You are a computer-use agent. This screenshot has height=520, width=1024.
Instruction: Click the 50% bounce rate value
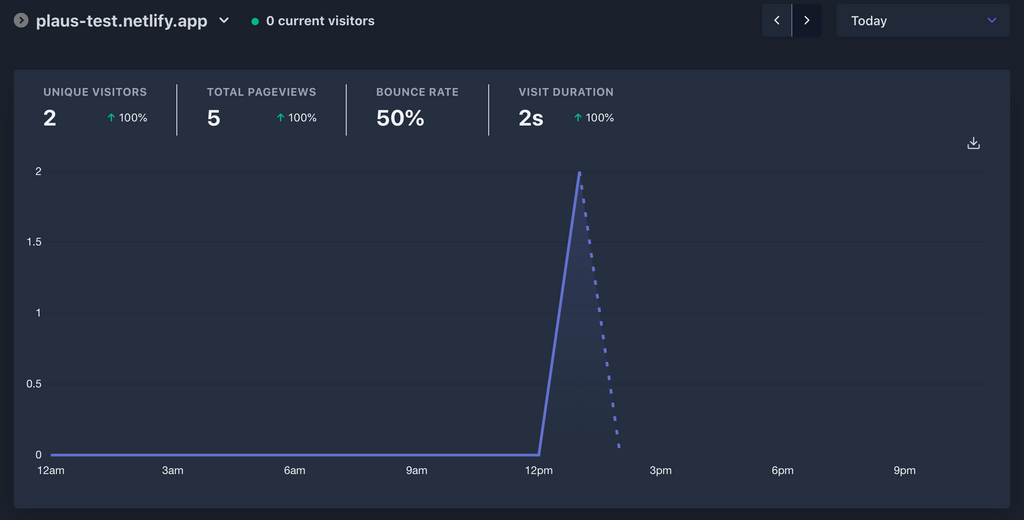tap(400, 118)
